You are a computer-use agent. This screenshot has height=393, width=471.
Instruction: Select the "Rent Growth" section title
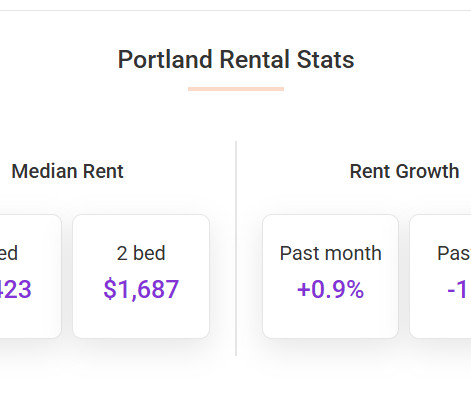(404, 171)
